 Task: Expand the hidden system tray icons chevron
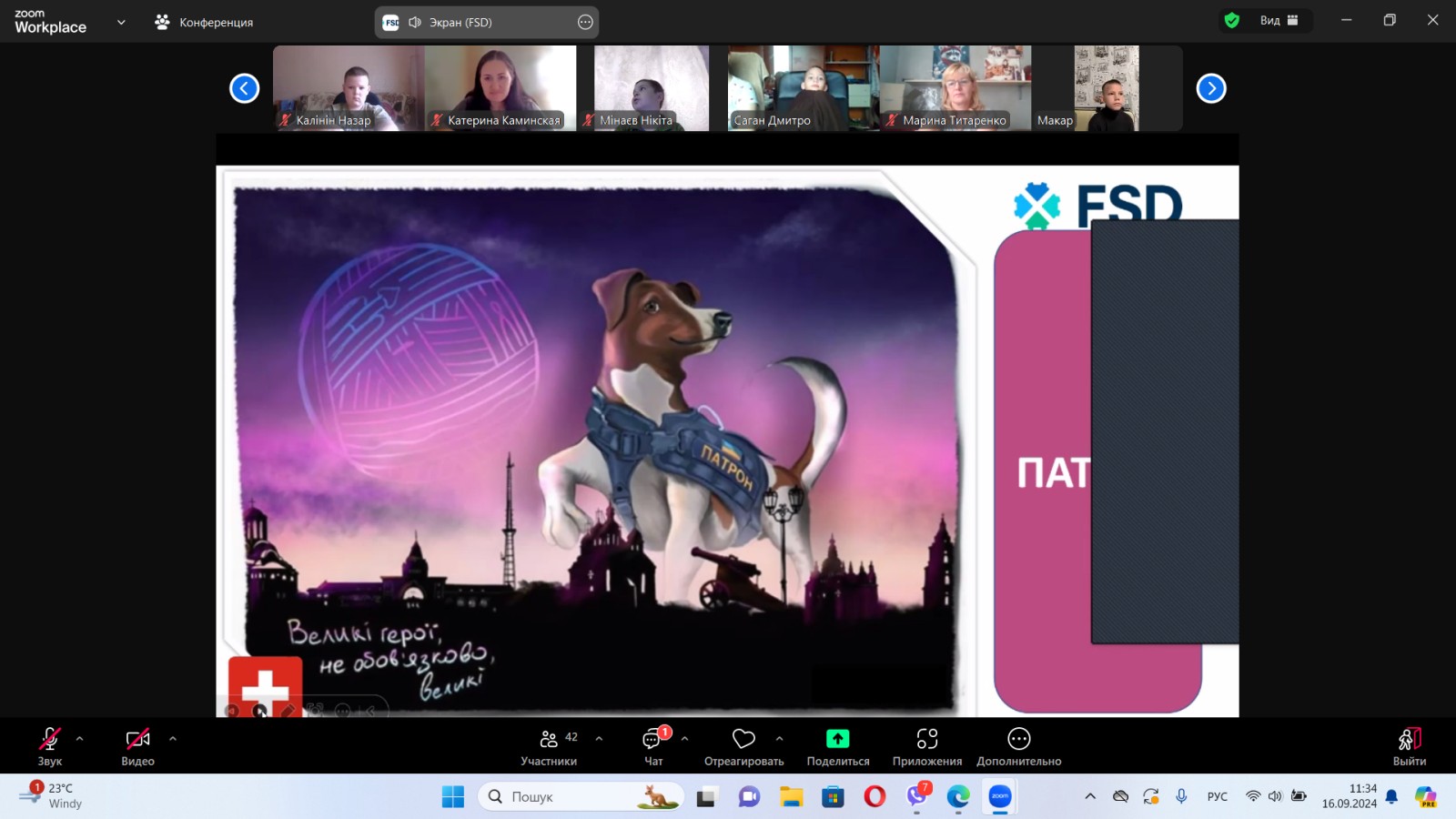point(1090,796)
